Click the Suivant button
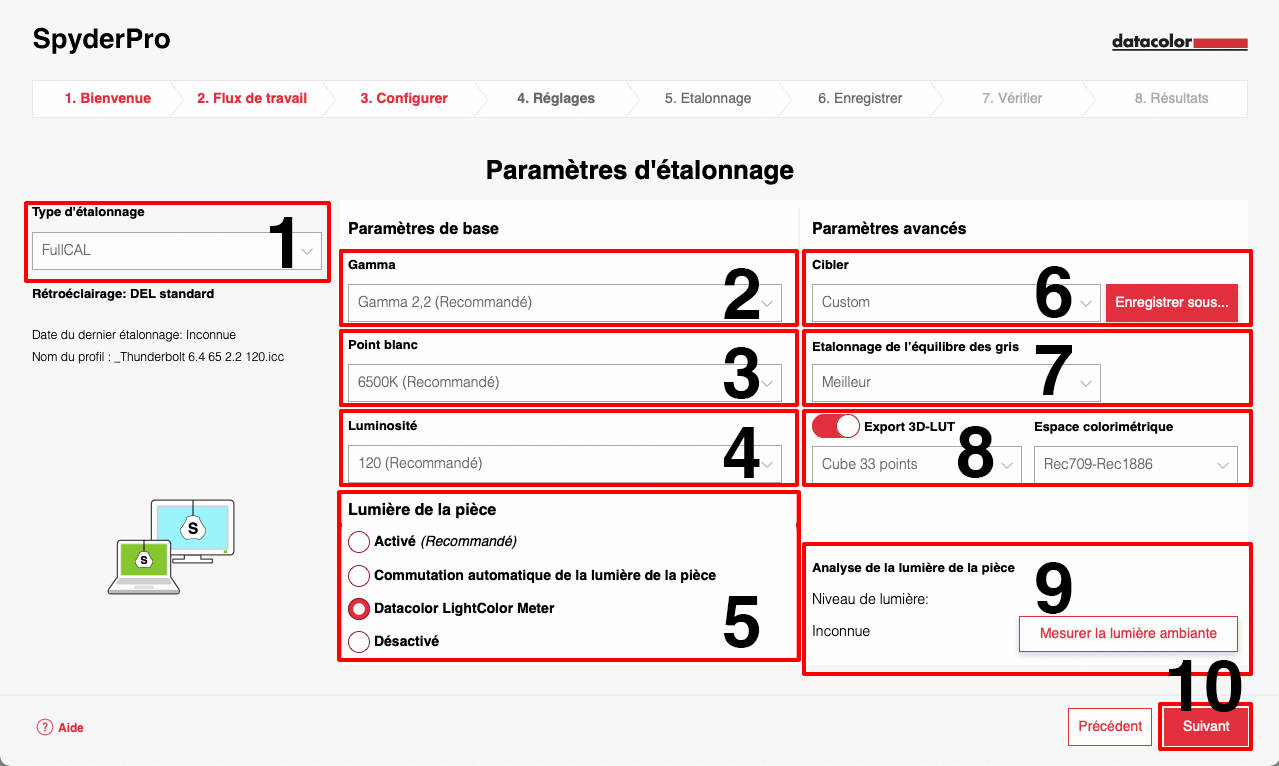 (1205, 727)
